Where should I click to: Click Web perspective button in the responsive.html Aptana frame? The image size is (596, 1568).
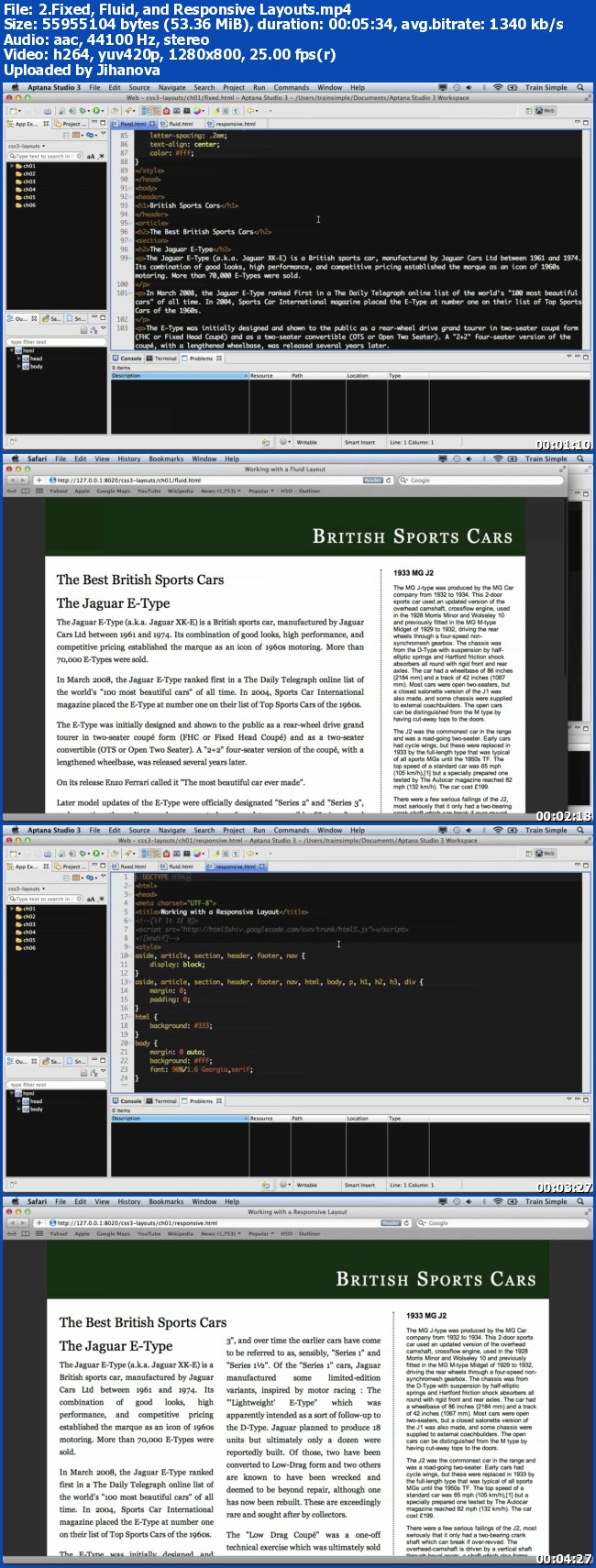(x=546, y=853)
